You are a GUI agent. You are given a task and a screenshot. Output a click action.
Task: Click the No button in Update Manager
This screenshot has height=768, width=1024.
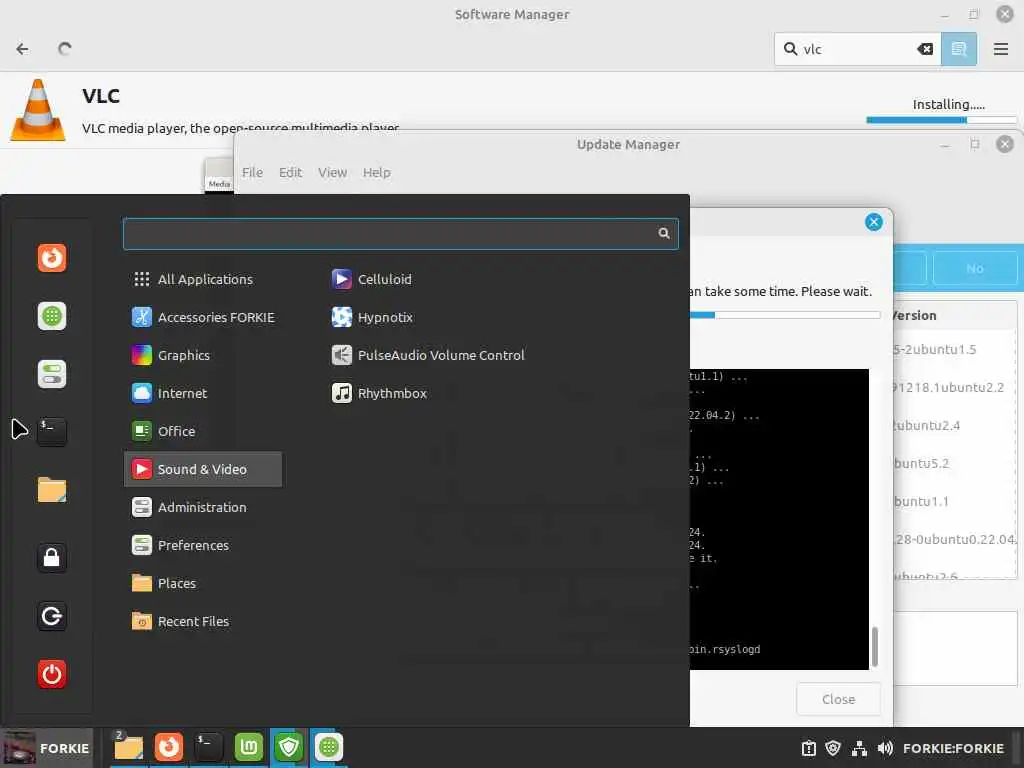(974, 268)
